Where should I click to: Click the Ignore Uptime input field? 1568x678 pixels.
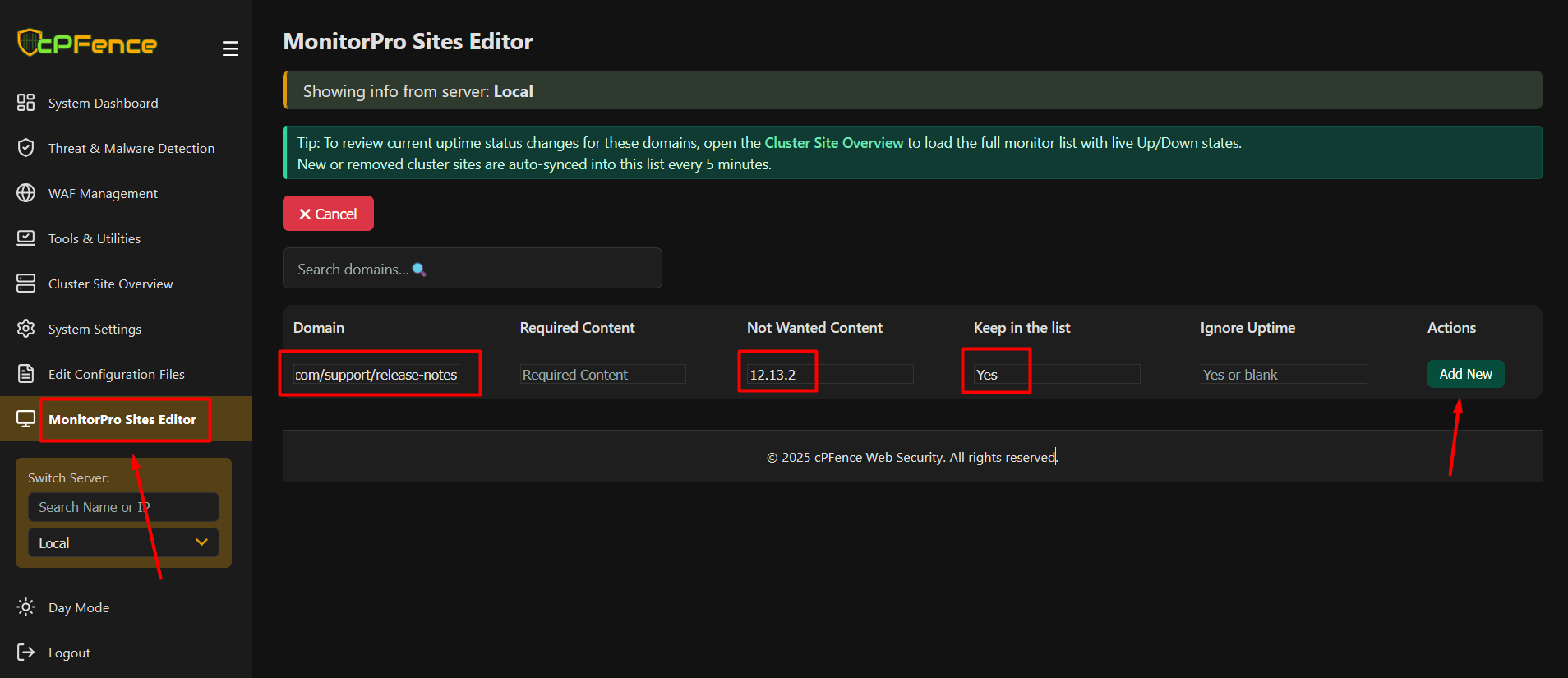coord(1284,375)
